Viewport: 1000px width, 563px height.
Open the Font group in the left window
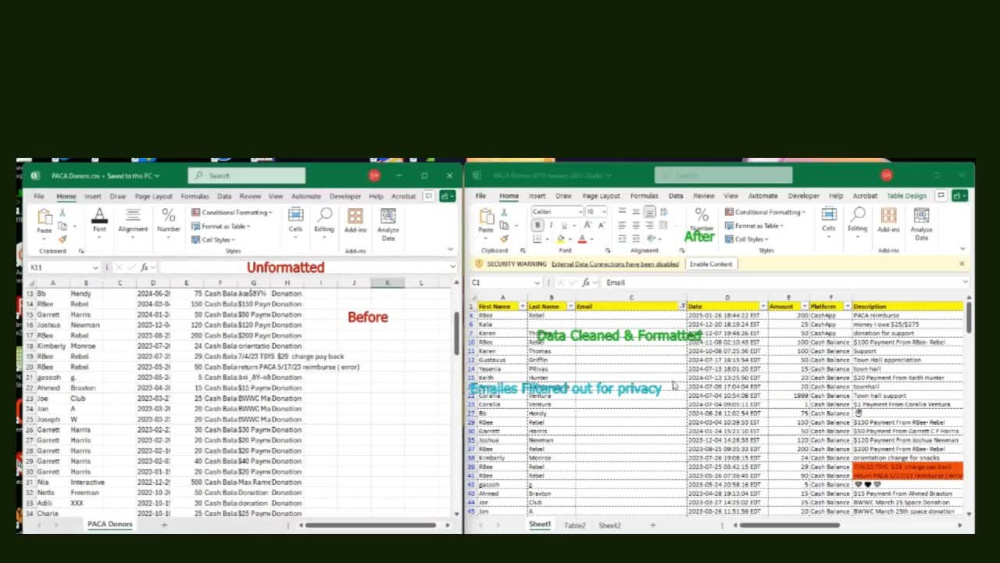pyautogui.click(x=99, y=221)
